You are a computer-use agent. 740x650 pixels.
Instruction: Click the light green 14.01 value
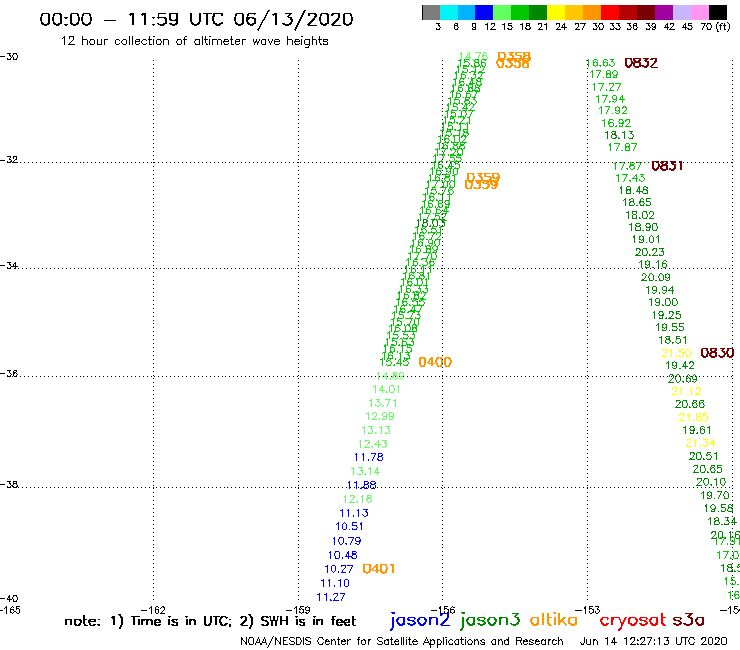click(386, 389)
